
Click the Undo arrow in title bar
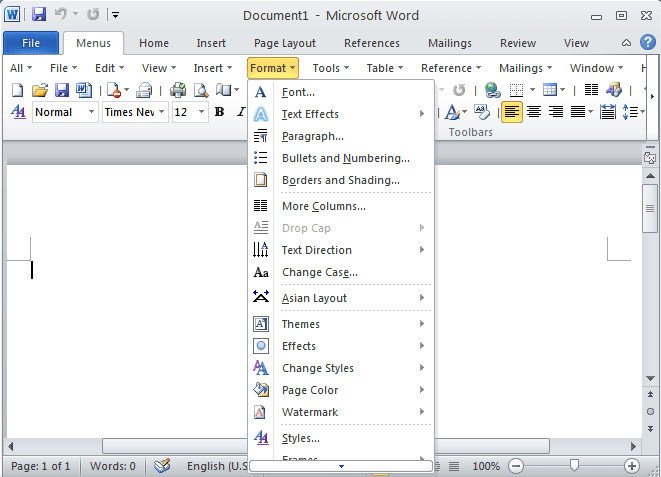[x=61, y=15]
